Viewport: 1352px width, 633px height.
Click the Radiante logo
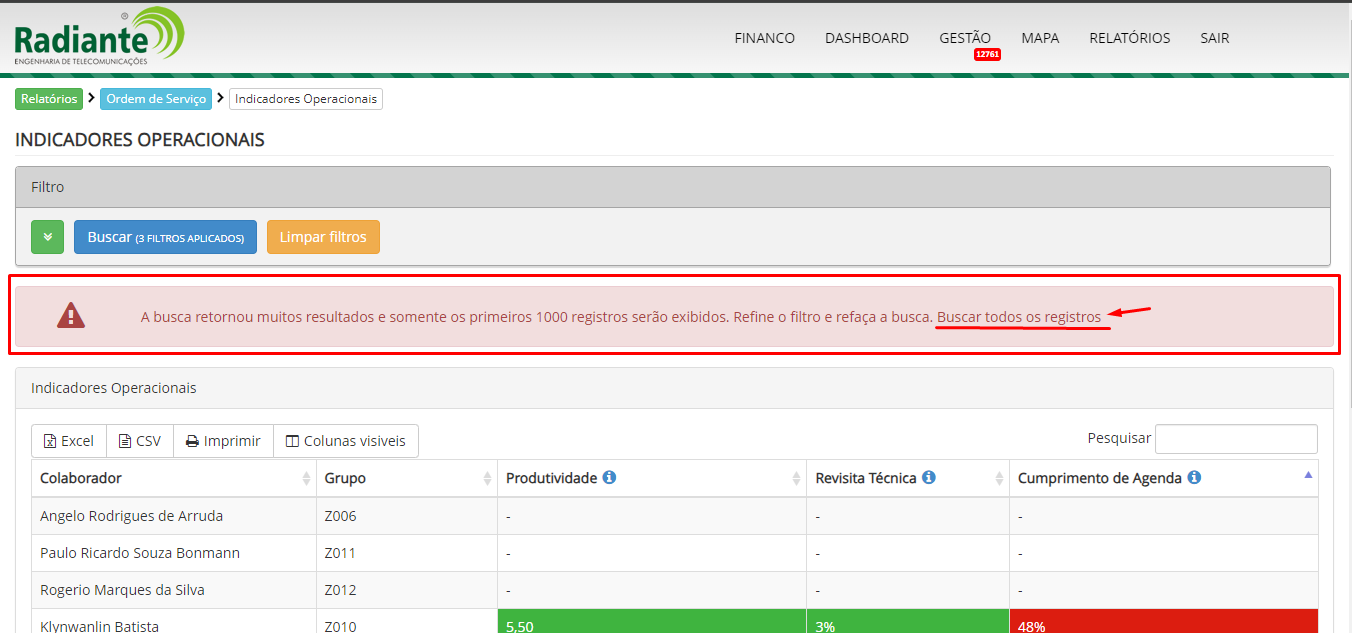click(99, 37)
